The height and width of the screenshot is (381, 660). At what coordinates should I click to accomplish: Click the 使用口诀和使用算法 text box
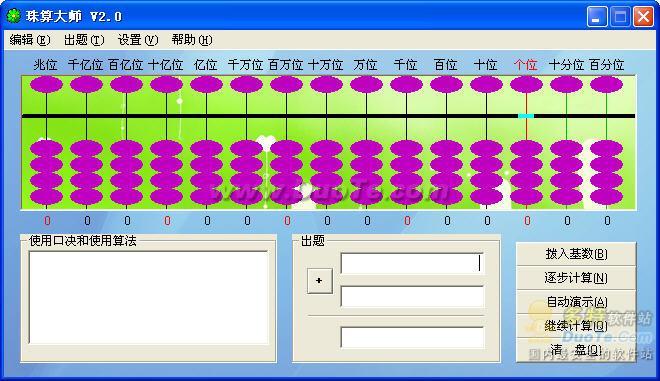tap(149, 297)
